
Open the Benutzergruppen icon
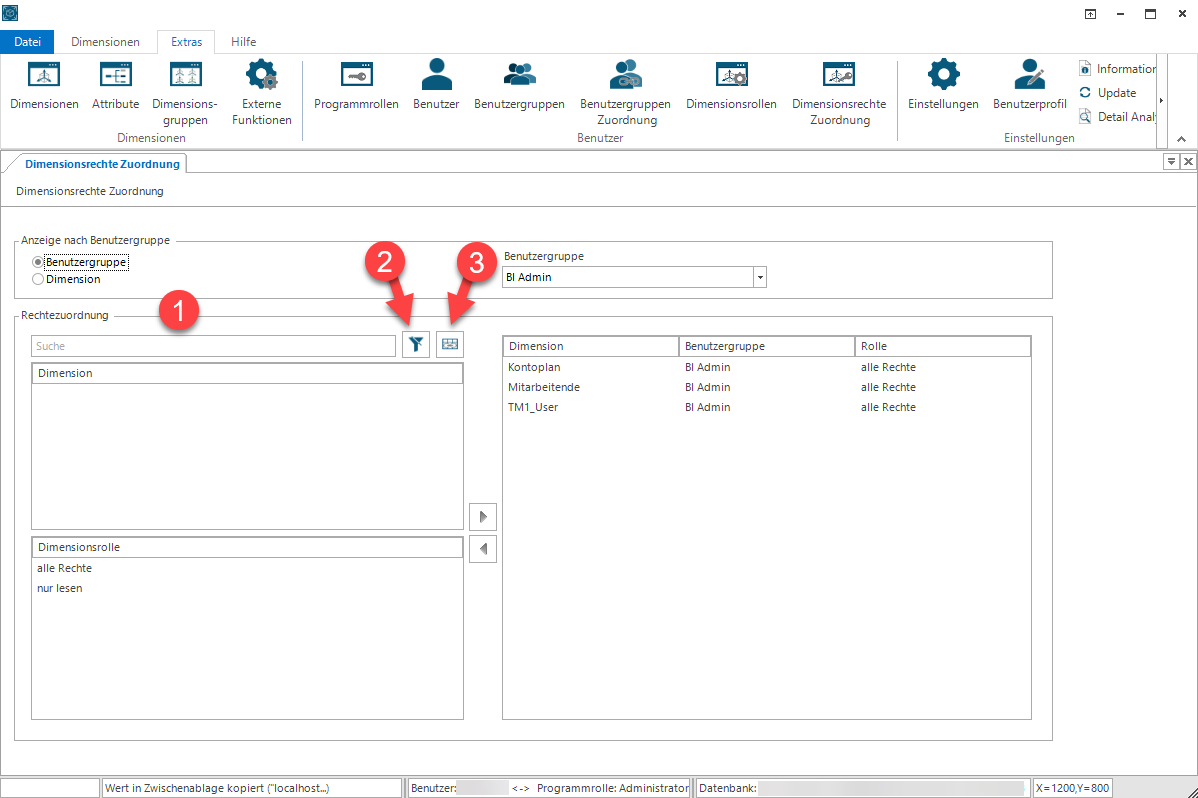520,75
